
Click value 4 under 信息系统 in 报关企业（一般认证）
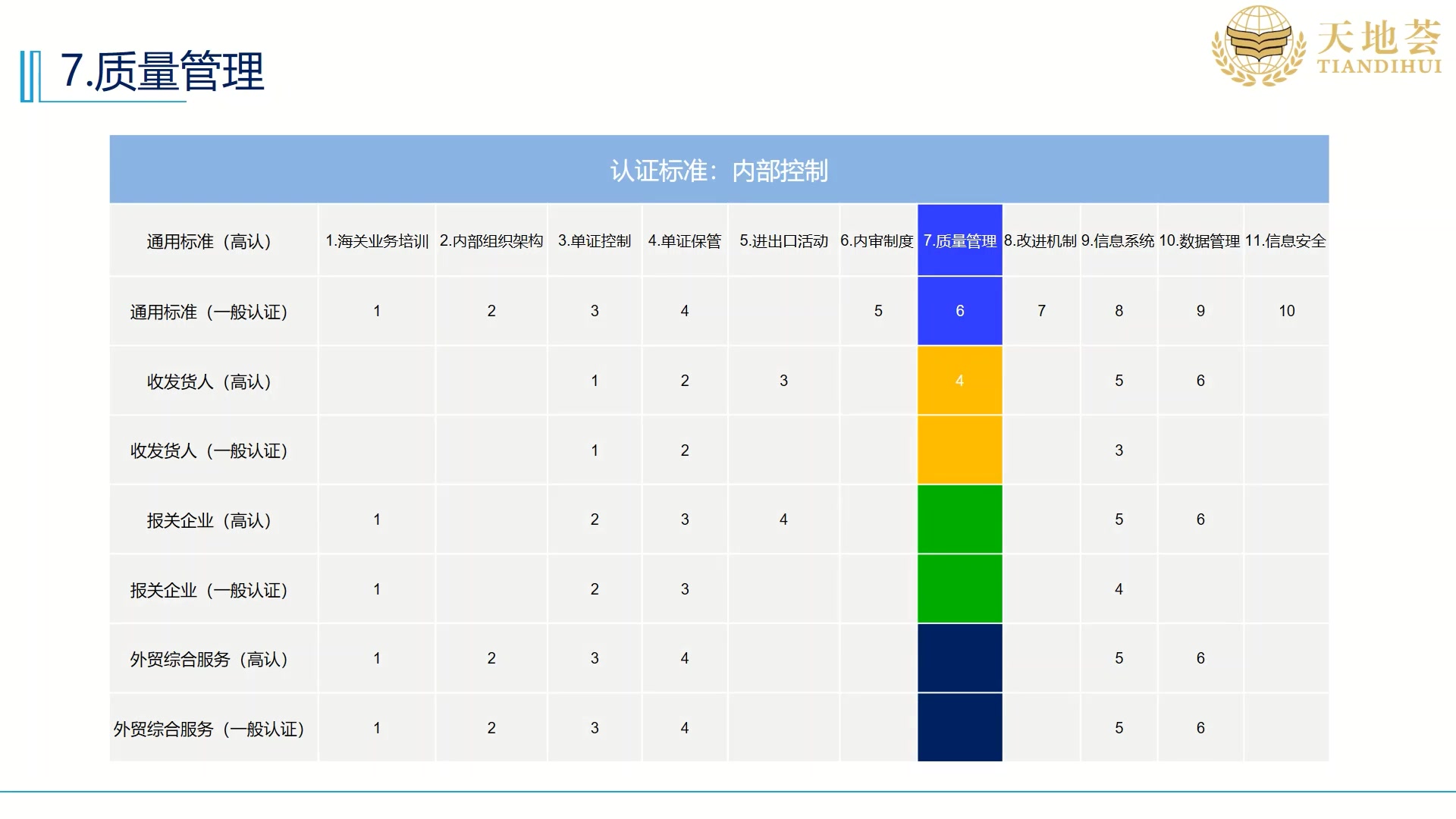coord(1119,589)
